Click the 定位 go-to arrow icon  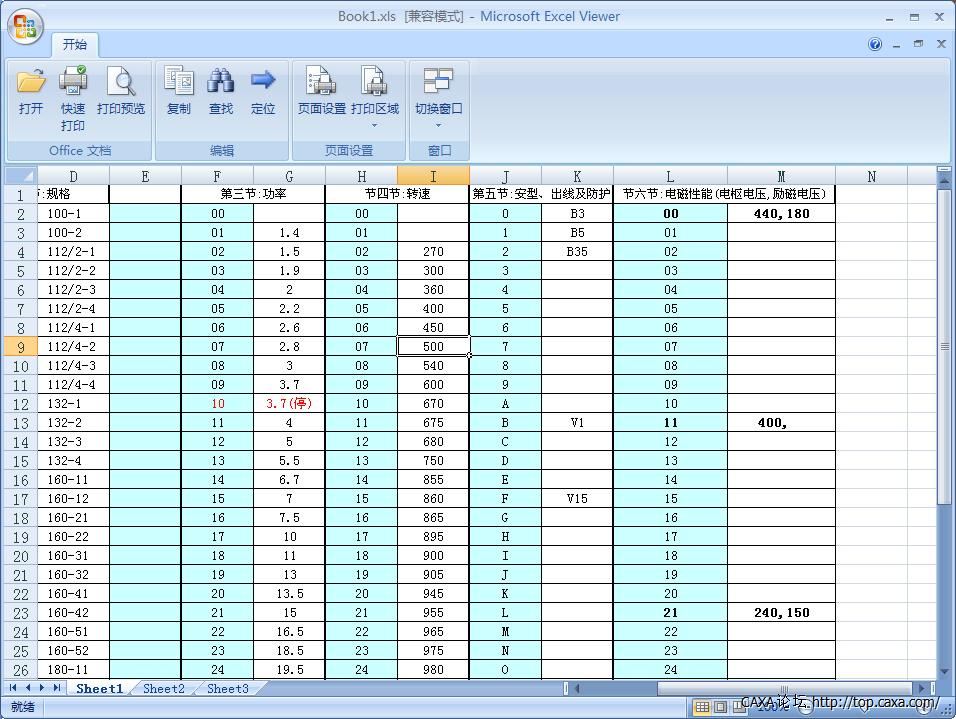coord(263,92)
